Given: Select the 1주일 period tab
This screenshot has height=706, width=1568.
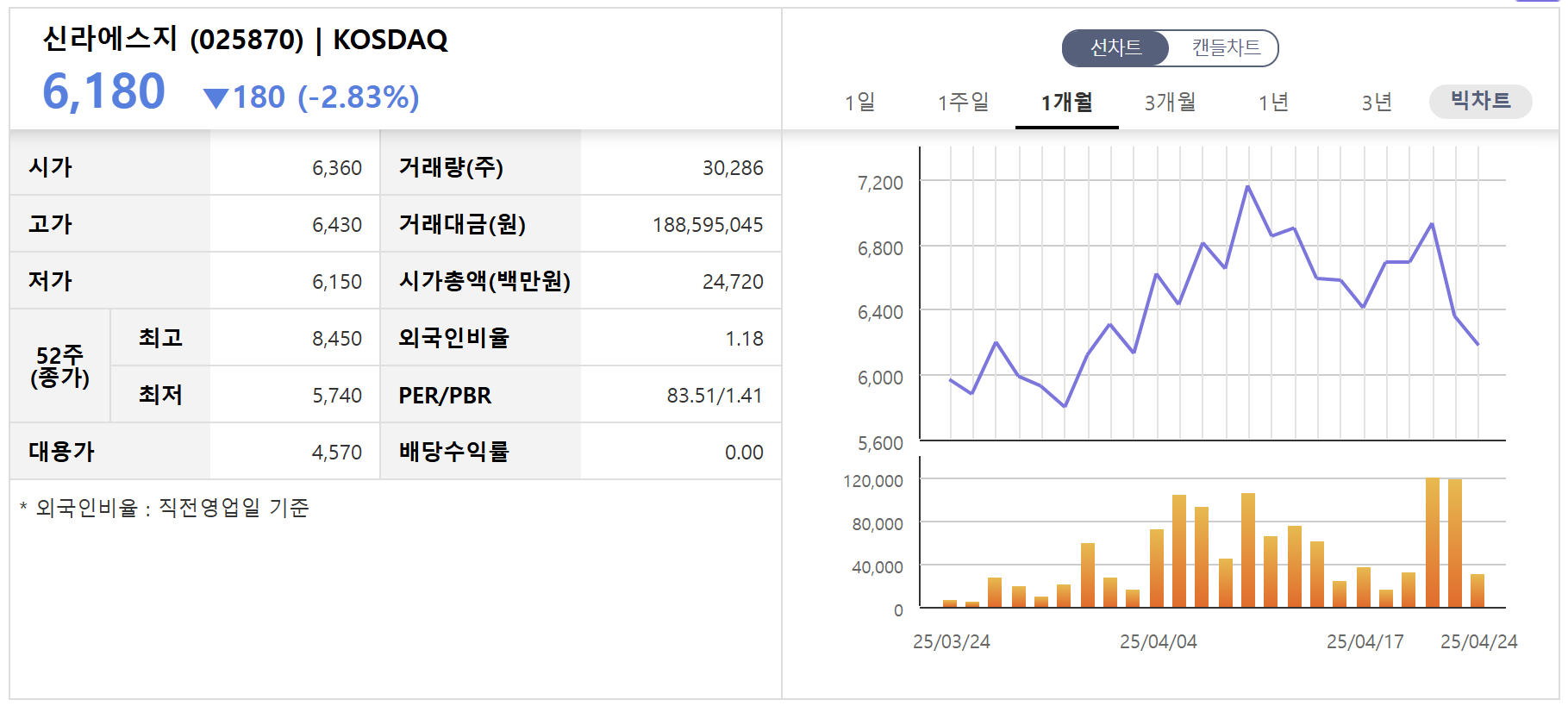Looking at the screenshot, I should (x=964, y=103).
